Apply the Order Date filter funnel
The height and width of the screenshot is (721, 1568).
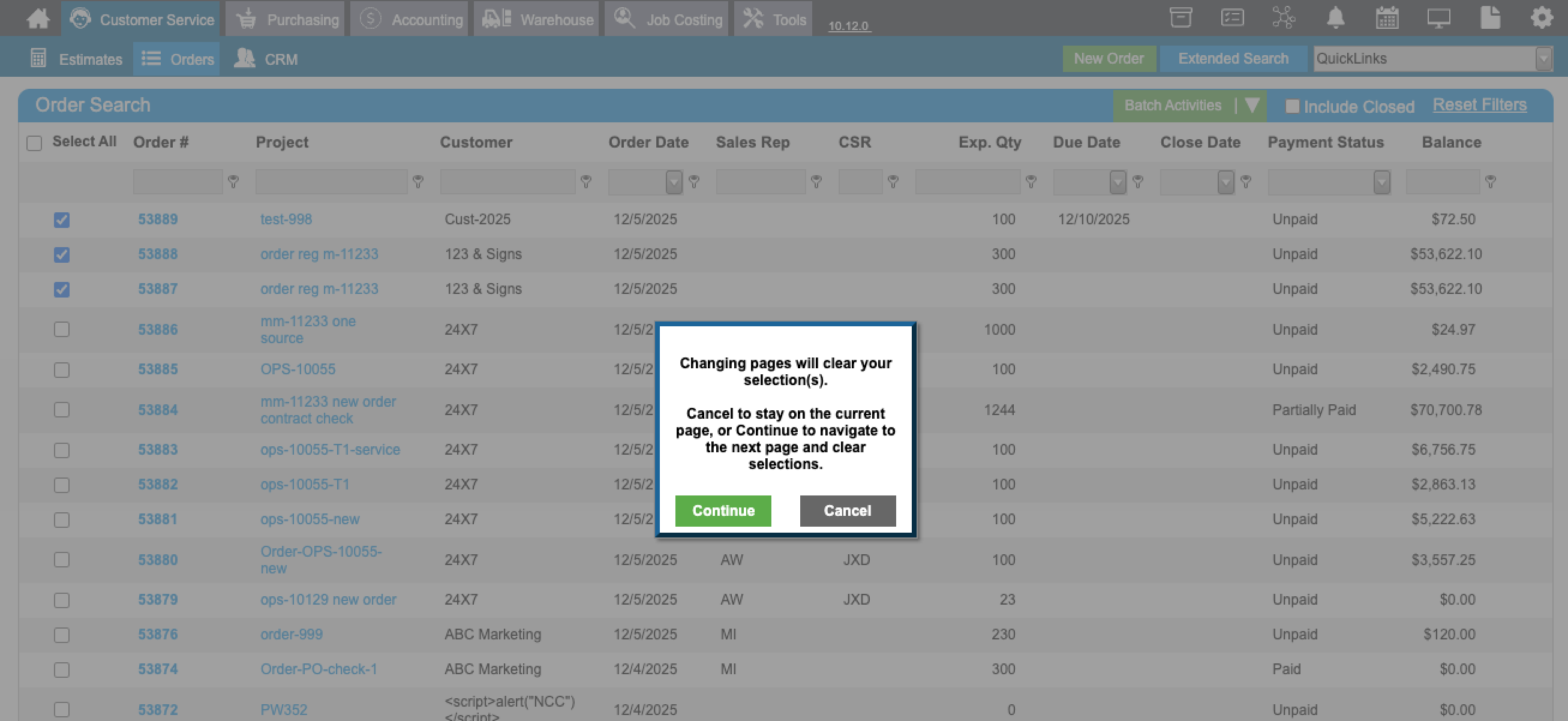click(x=693, y=181)
